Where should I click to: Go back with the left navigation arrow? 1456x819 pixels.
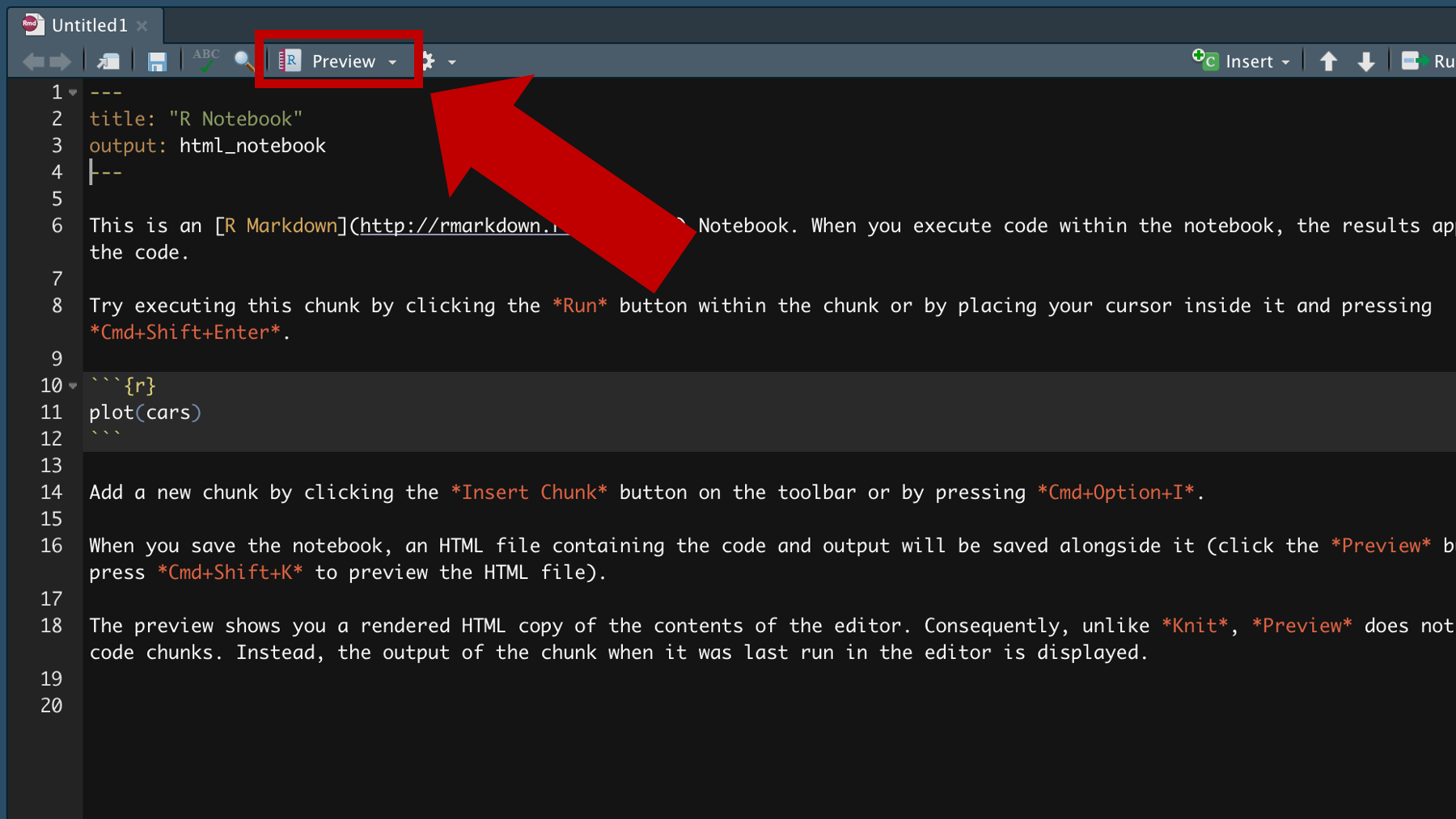click(x=33, y=61)
